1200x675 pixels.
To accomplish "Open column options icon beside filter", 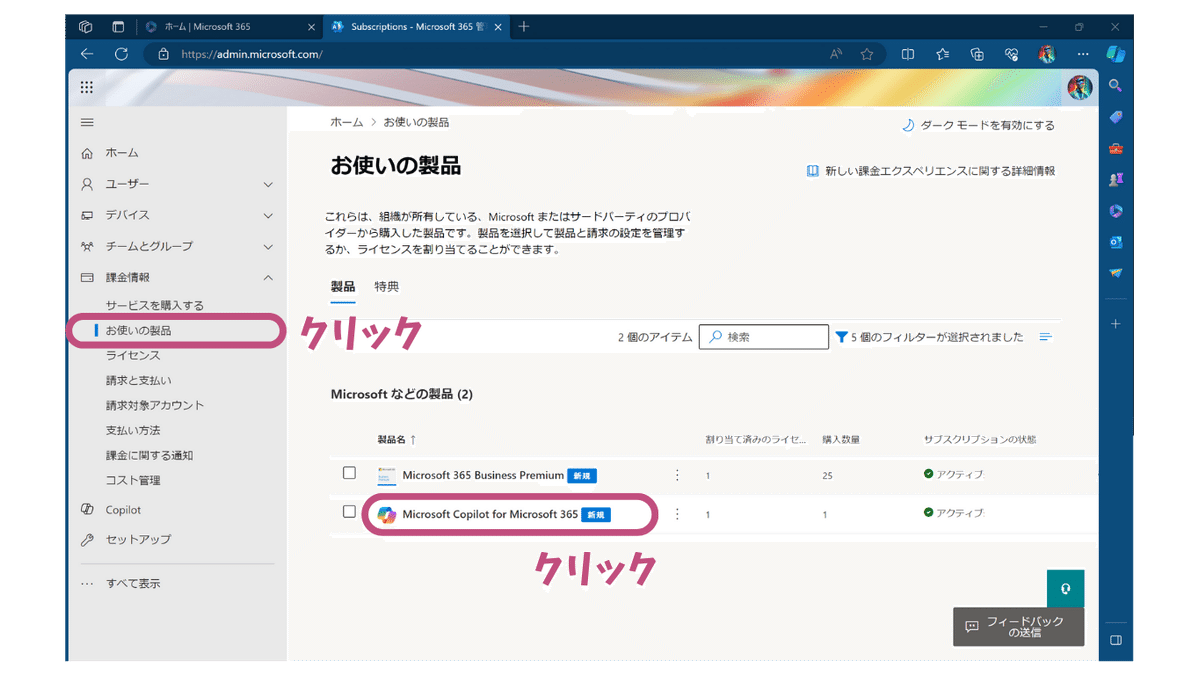I will tap(1046, 337).
